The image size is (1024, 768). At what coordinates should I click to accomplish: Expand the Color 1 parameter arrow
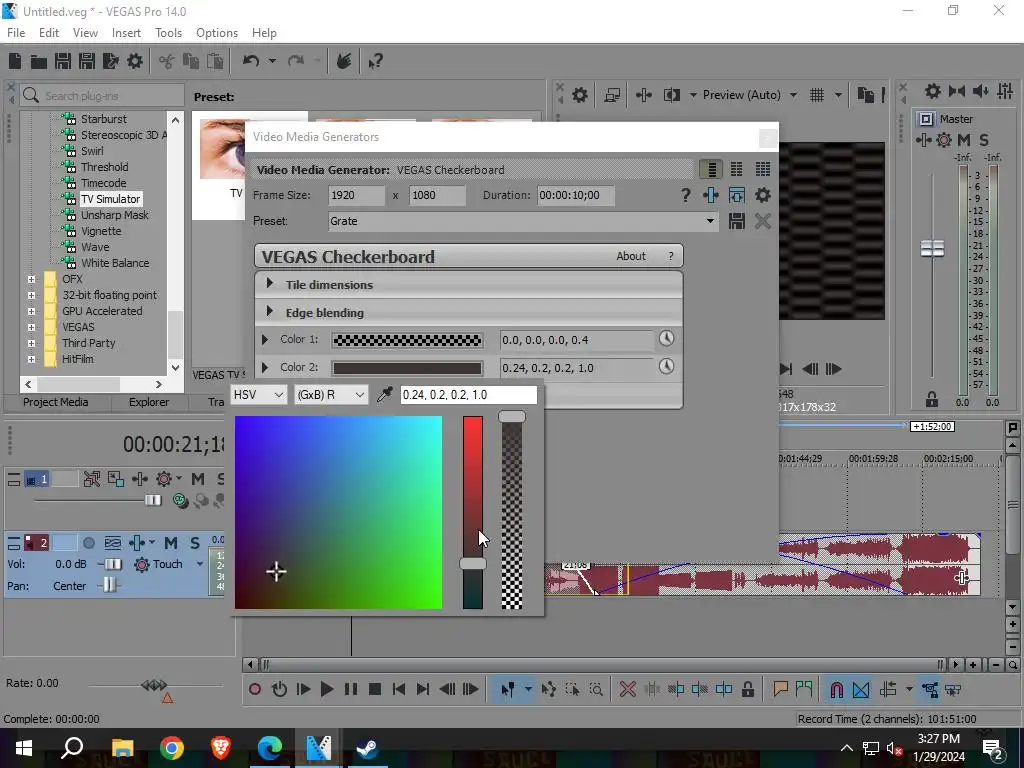point(264,340)
